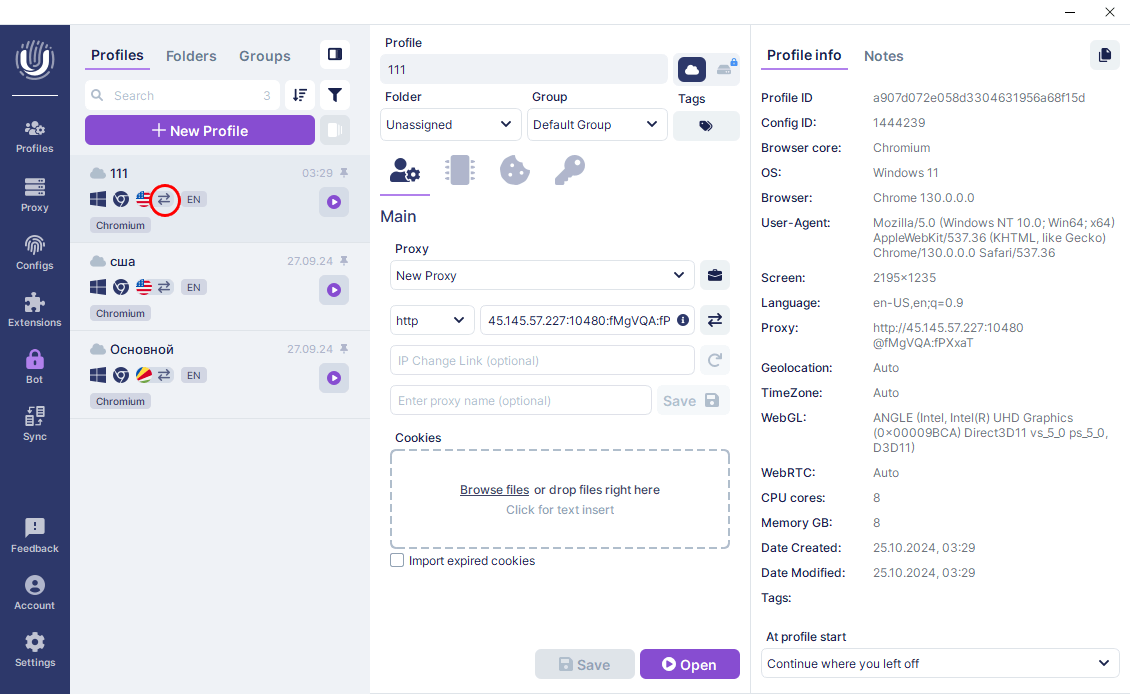Go to the Bot sidebar section
The width and height of the screenshot is (1130, 694).
click(35, 366)
